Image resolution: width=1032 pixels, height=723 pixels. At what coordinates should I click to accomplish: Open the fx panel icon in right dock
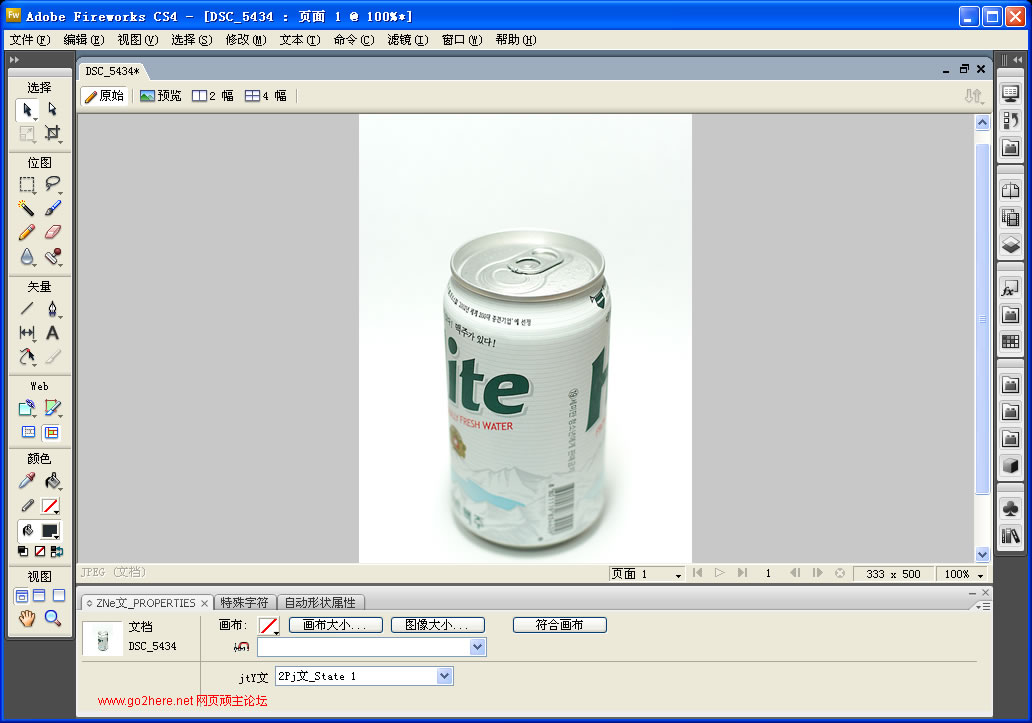(1010, 289)
